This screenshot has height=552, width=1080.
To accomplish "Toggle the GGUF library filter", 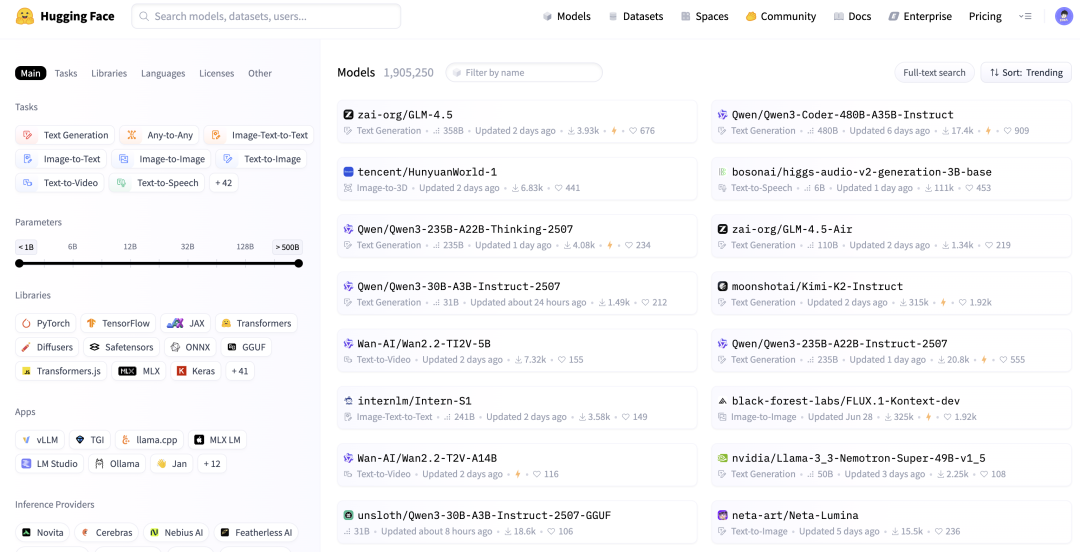I will (247, 347).
